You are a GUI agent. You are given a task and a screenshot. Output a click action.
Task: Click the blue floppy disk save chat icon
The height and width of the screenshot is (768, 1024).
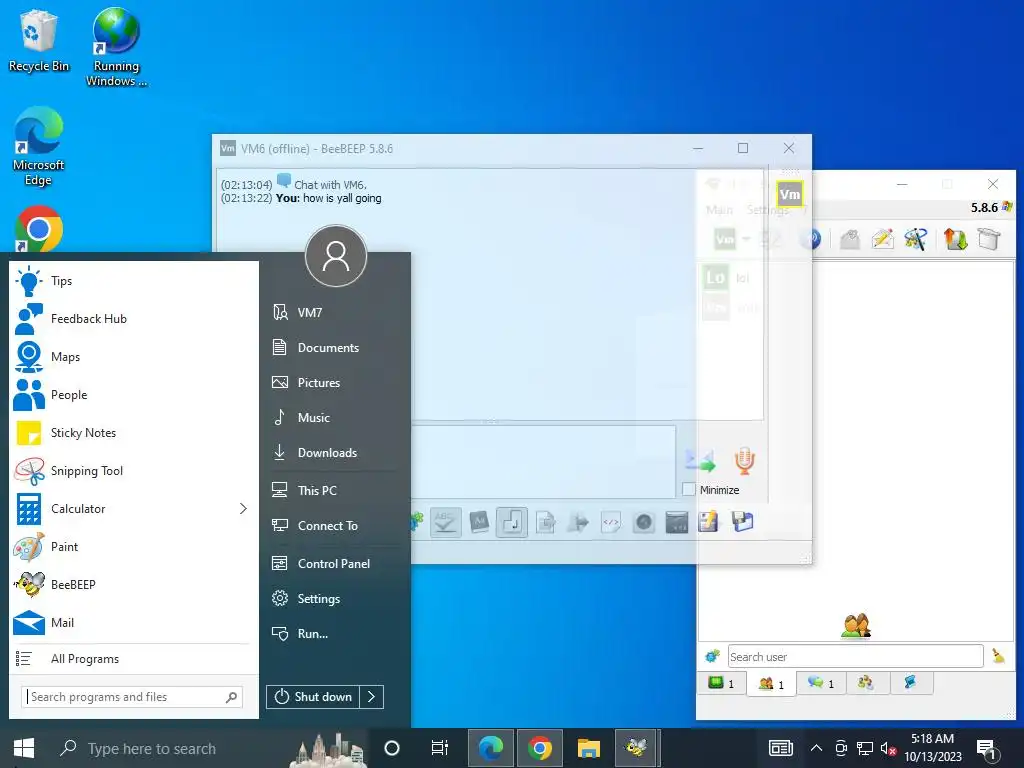[743, 522]
